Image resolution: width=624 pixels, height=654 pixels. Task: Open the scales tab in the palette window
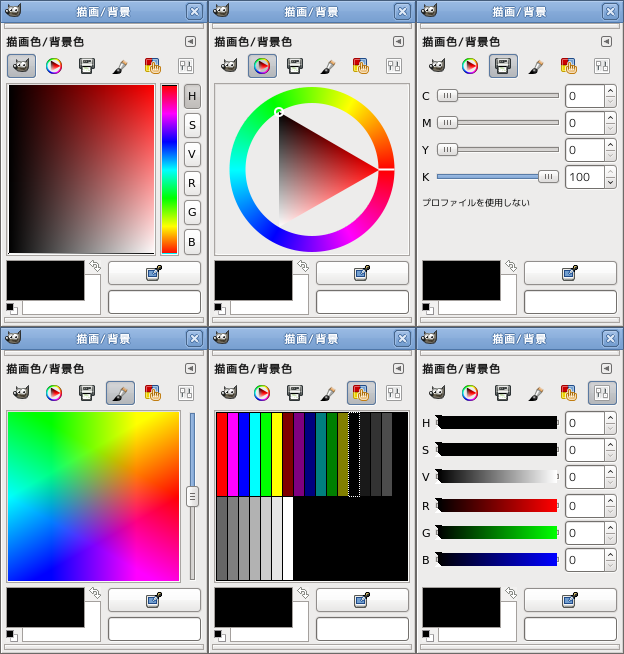pyautogui.click(x=394, y=393)
